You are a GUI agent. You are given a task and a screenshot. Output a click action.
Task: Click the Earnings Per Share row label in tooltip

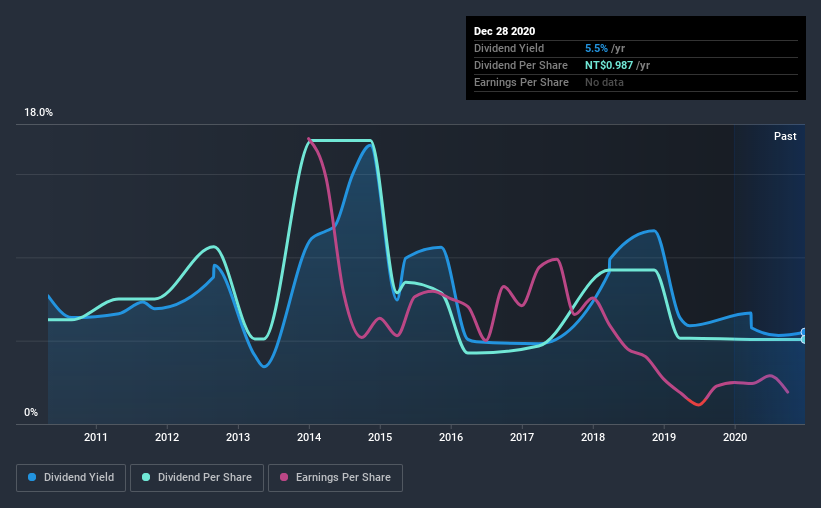coord(521,82)
